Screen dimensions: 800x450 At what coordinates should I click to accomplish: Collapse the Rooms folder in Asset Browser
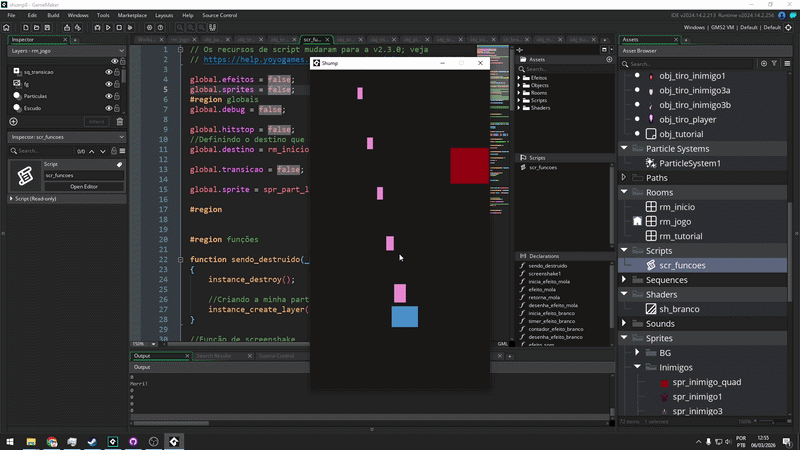624,192
